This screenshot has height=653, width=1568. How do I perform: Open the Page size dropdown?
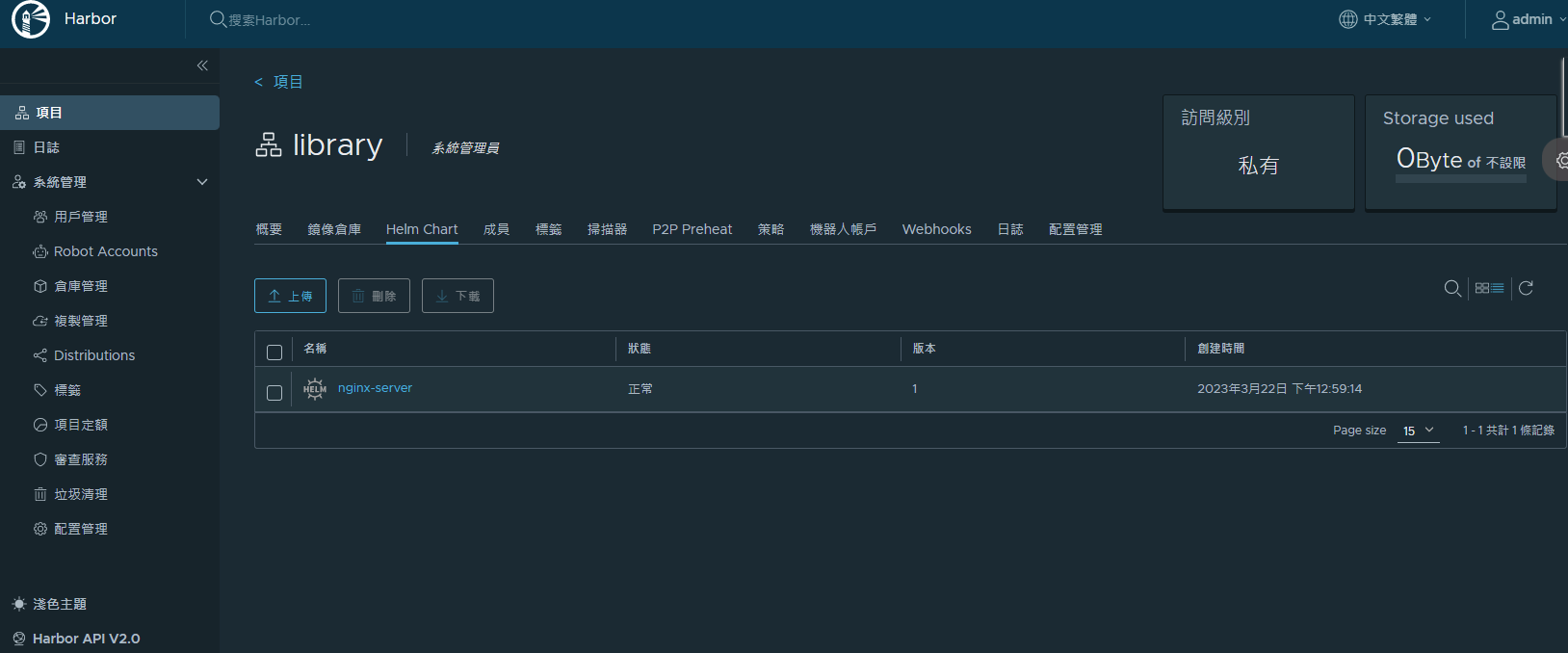click(1418, 431)
